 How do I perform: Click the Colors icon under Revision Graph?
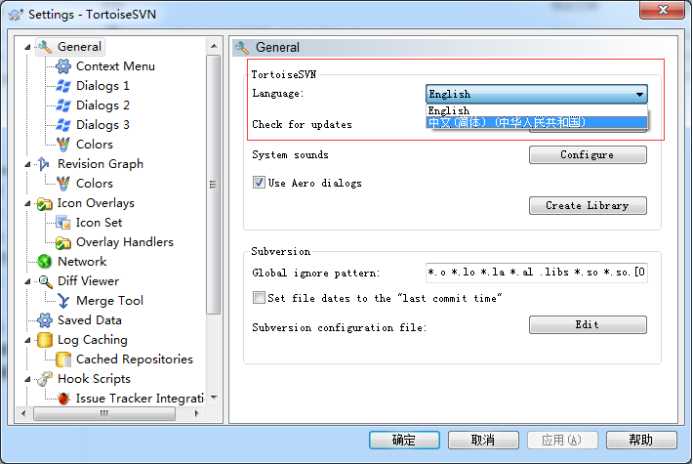(63, 183)
